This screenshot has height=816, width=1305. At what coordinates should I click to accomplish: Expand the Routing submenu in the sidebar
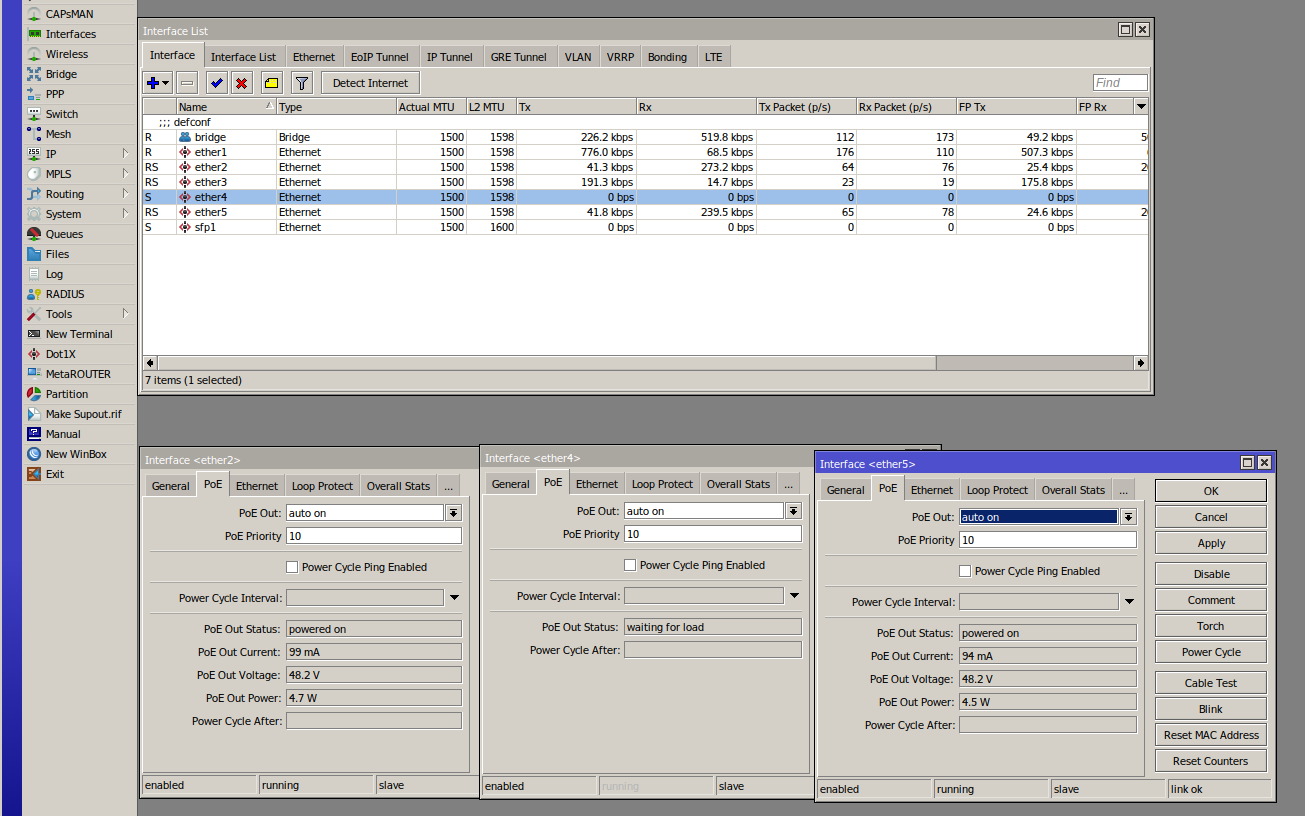[x=126, y=194]
